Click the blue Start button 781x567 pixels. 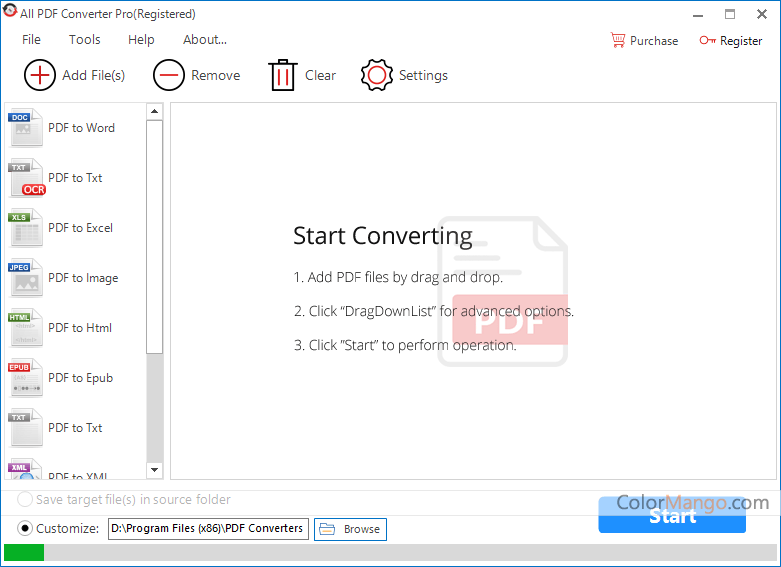click(x=672, y=516)
